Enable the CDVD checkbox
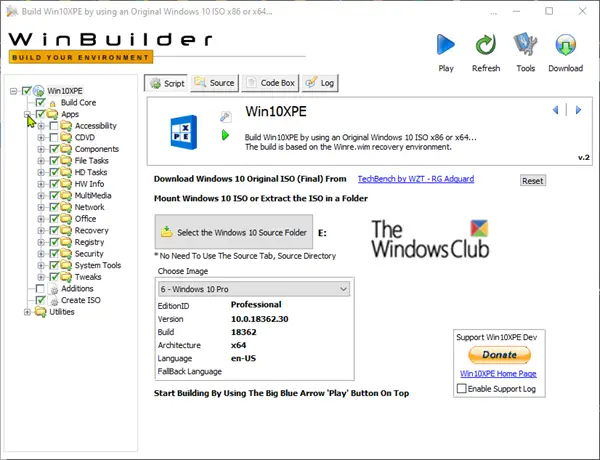 [54, 137]
